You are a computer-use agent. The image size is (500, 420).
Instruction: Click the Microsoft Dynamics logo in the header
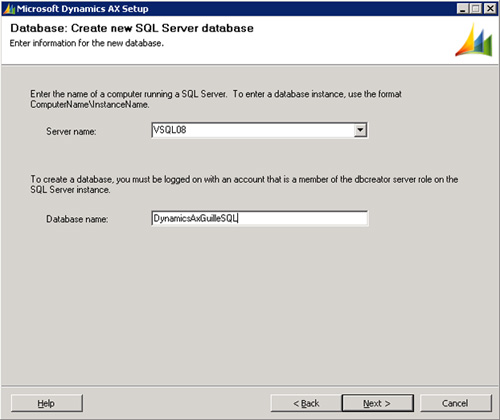click(474, 40)
